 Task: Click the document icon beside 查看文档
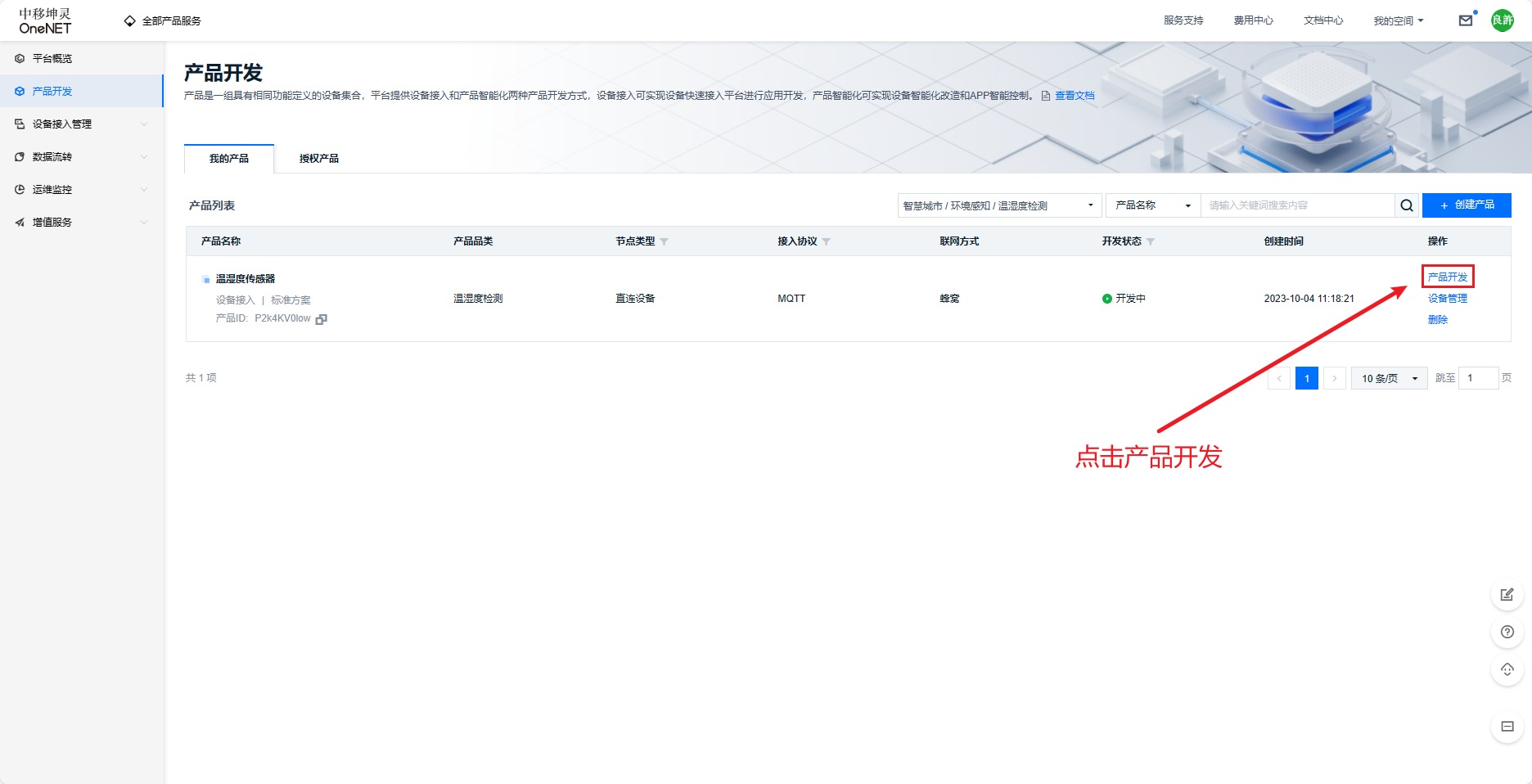tap(1046, 96)
